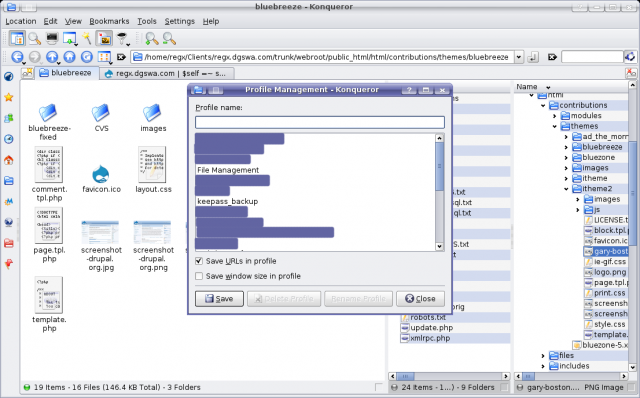
Task: Zoom in with the plus magnifier icon
Action: point(152,39)
